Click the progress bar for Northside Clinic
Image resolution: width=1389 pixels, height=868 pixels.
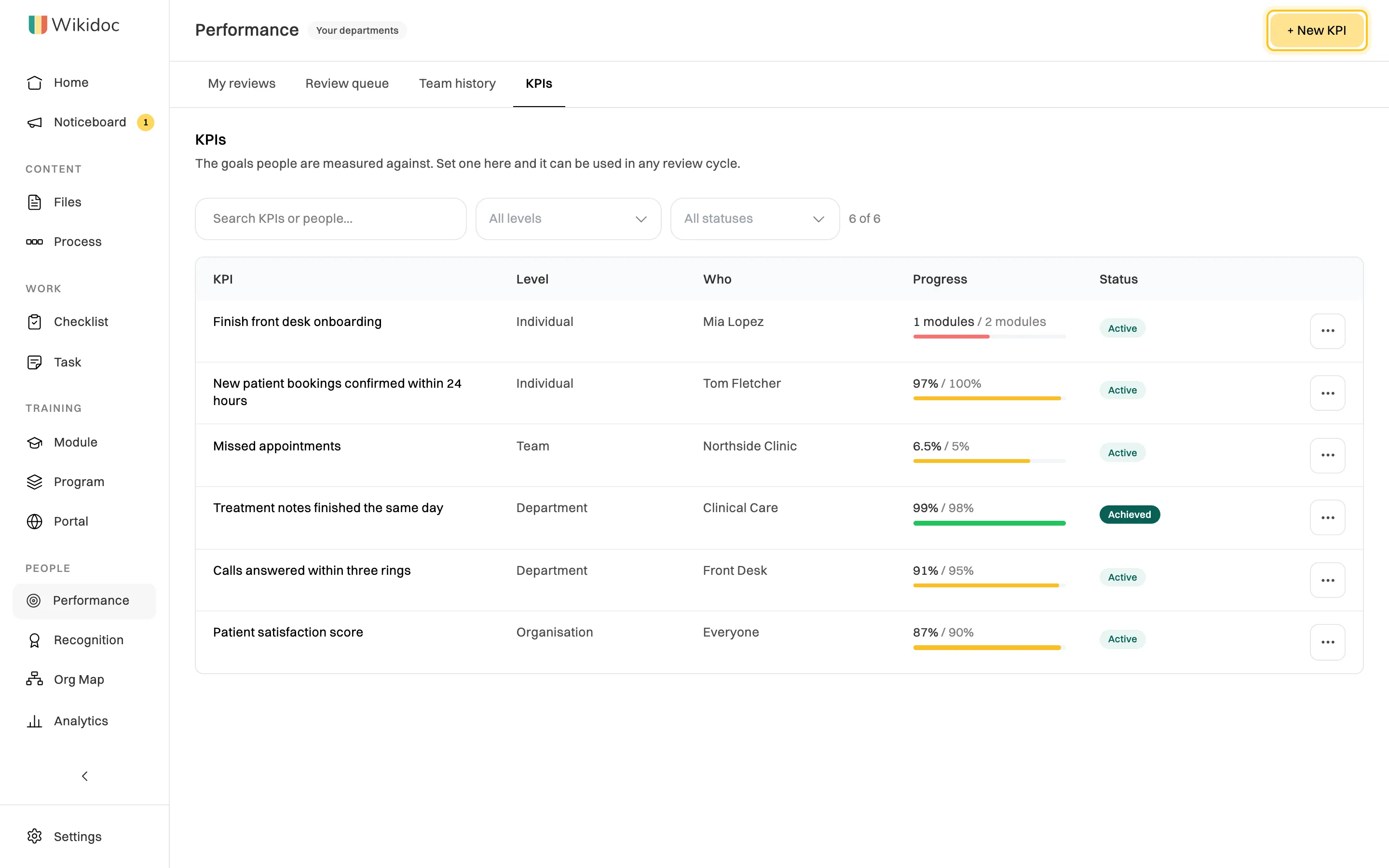tap(989, 461)
